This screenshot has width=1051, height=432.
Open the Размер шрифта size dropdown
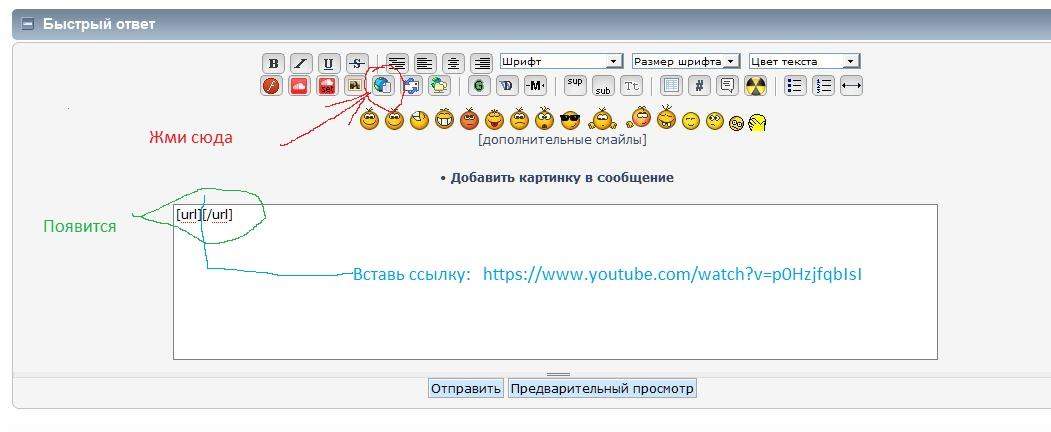[x=686, y=62]
